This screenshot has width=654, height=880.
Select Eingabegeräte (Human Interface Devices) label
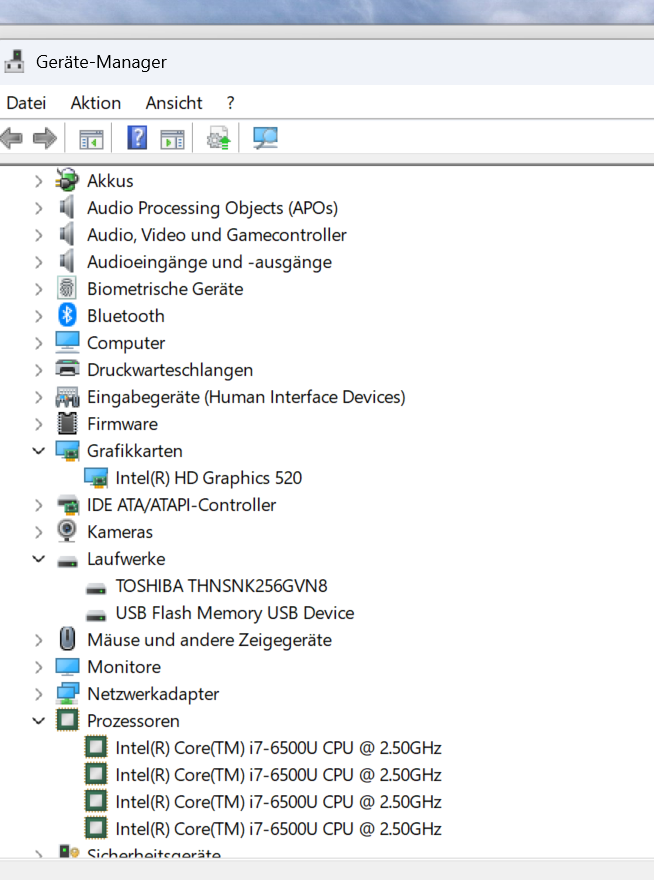(246, 397)
